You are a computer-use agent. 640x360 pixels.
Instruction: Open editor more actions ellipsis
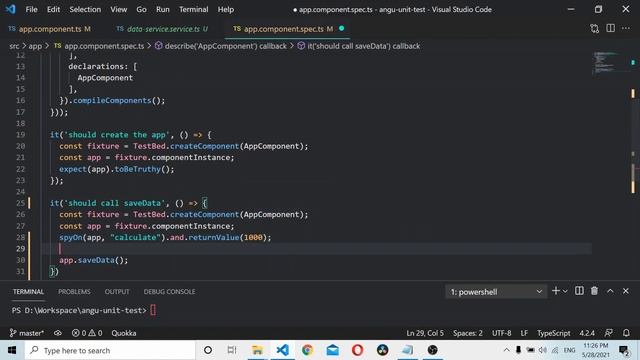(626, 28)
